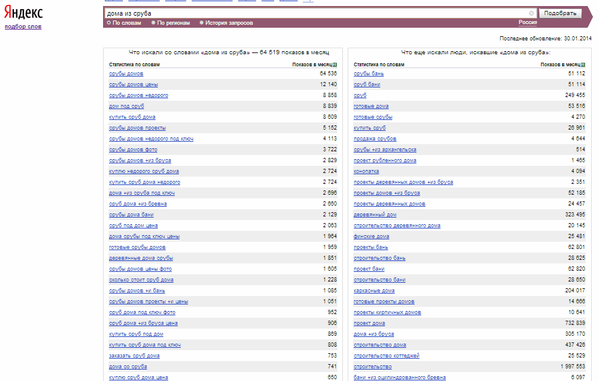
Task: Open the 'купить сруб дома' query link
Action: pyautogui.click(x=132, y=117)
